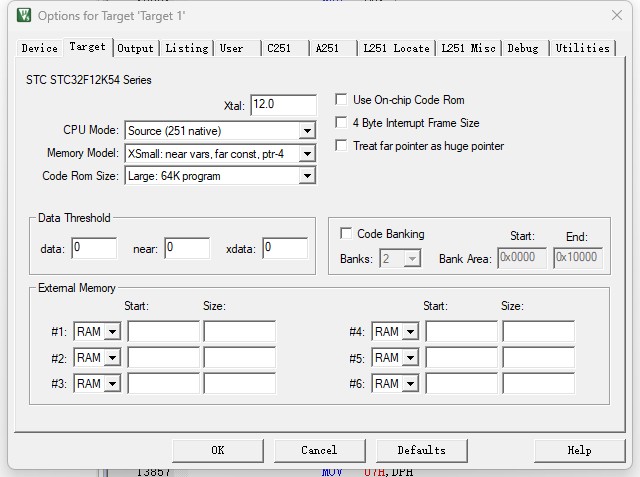Open the Help button

click(580, 450)
